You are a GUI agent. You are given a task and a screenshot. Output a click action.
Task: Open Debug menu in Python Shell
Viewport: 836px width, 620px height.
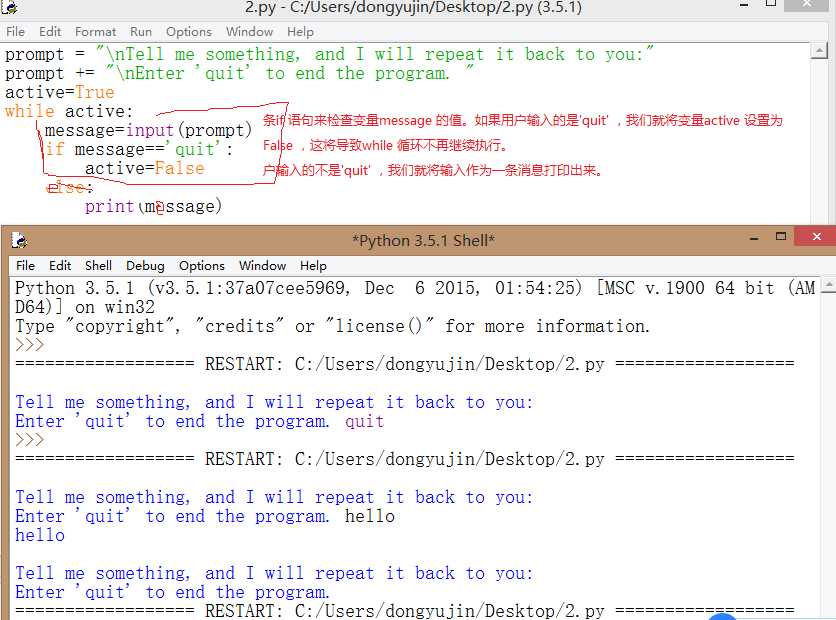pyautogui.click(x=145, y=265)
